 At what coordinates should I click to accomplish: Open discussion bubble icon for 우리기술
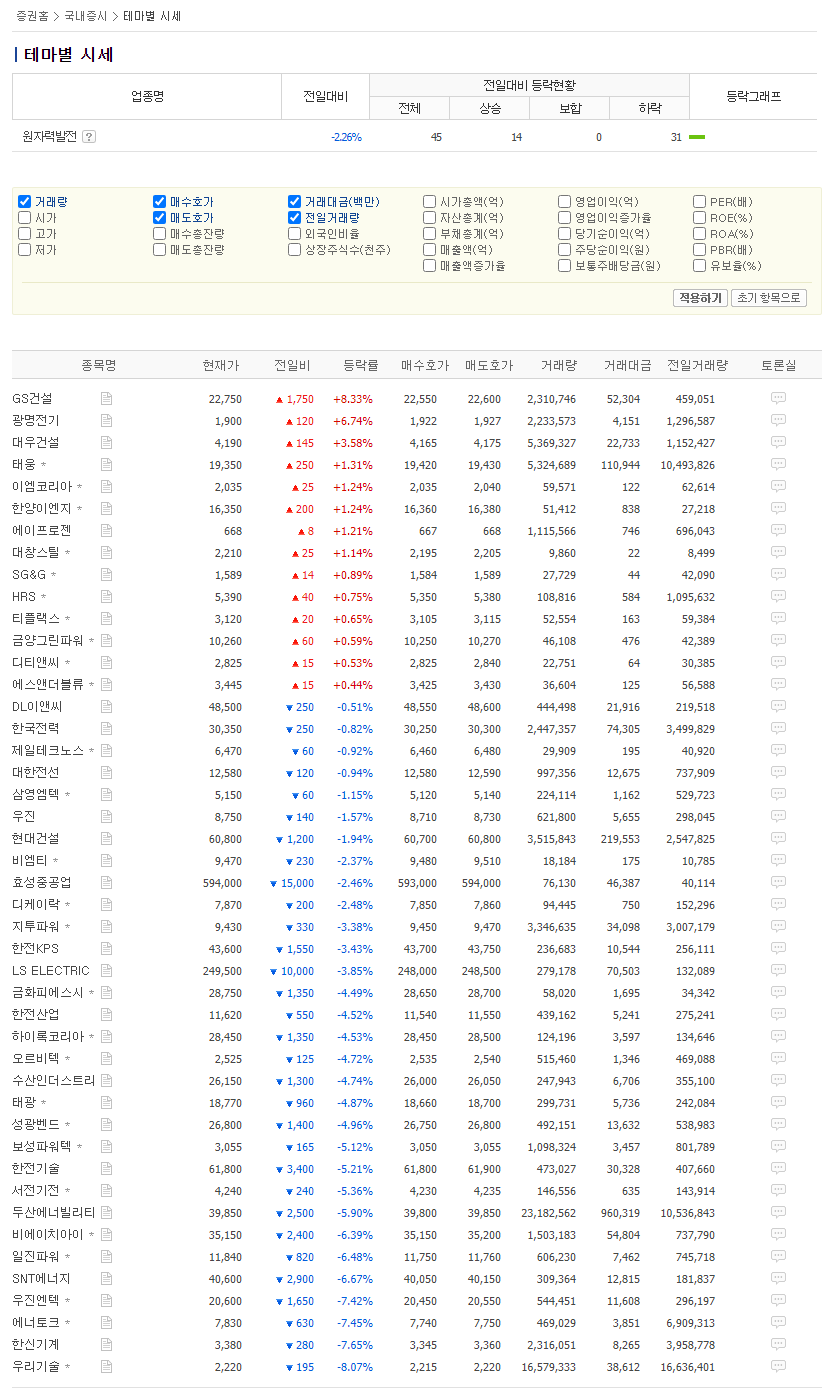778,1367
